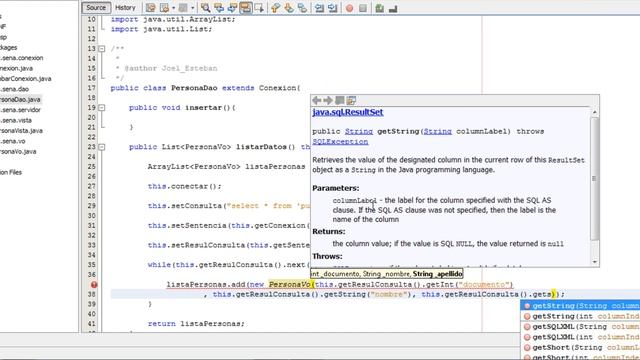Click the Javadoc scrollbar down arrow

coord(595,262)
